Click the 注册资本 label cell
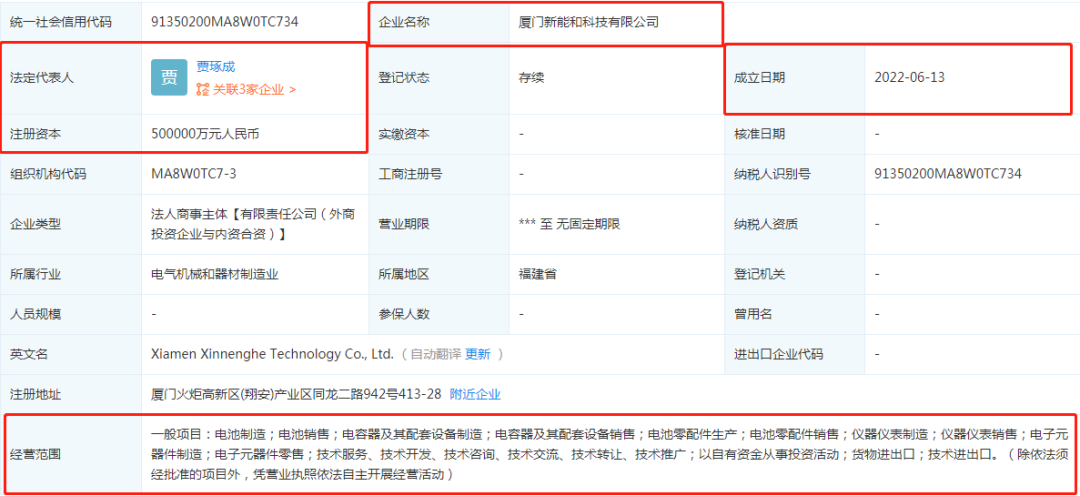The image size is (1080, 496). 71,134
